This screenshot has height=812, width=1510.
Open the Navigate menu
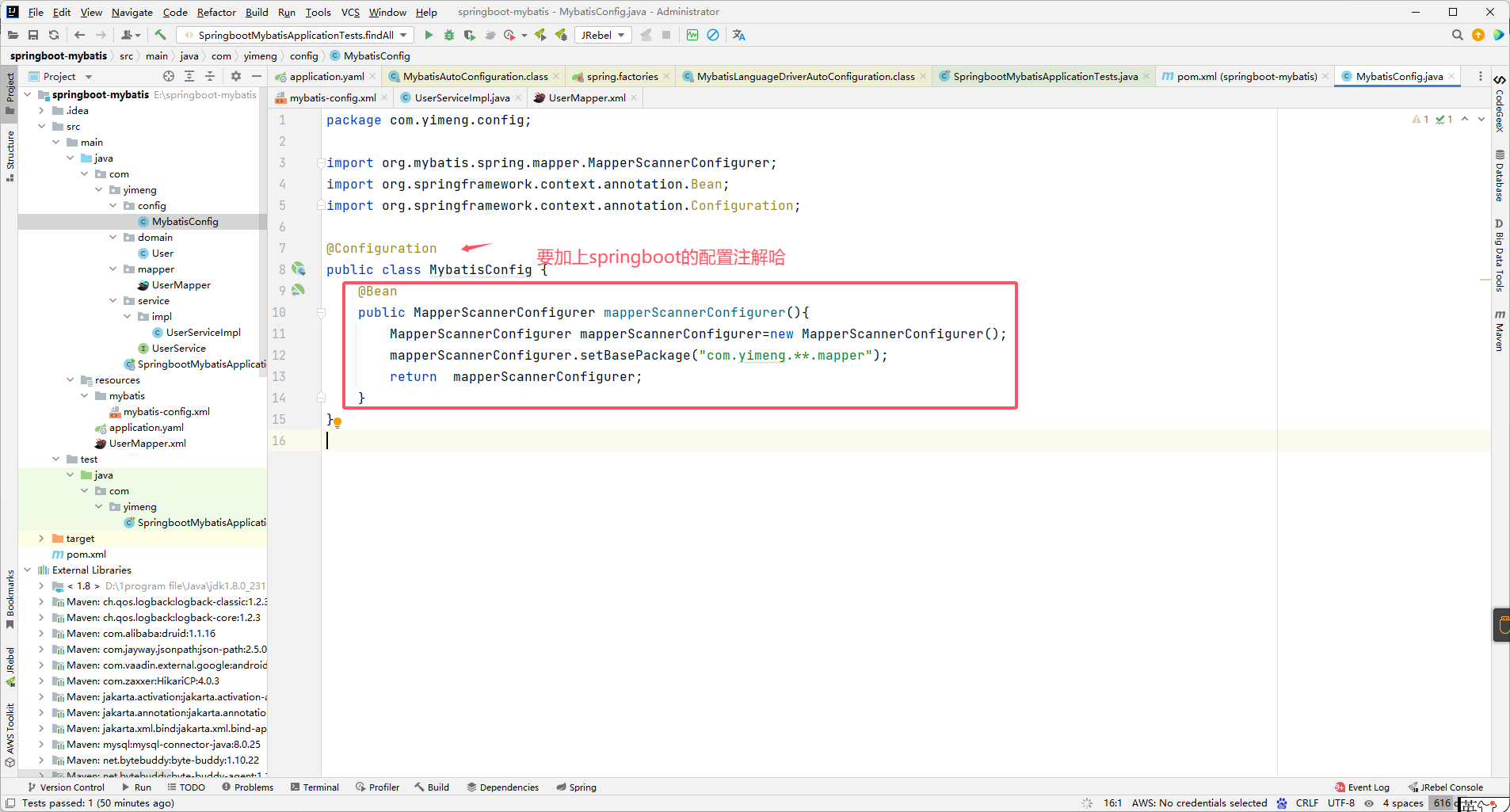tap(132, 12)
